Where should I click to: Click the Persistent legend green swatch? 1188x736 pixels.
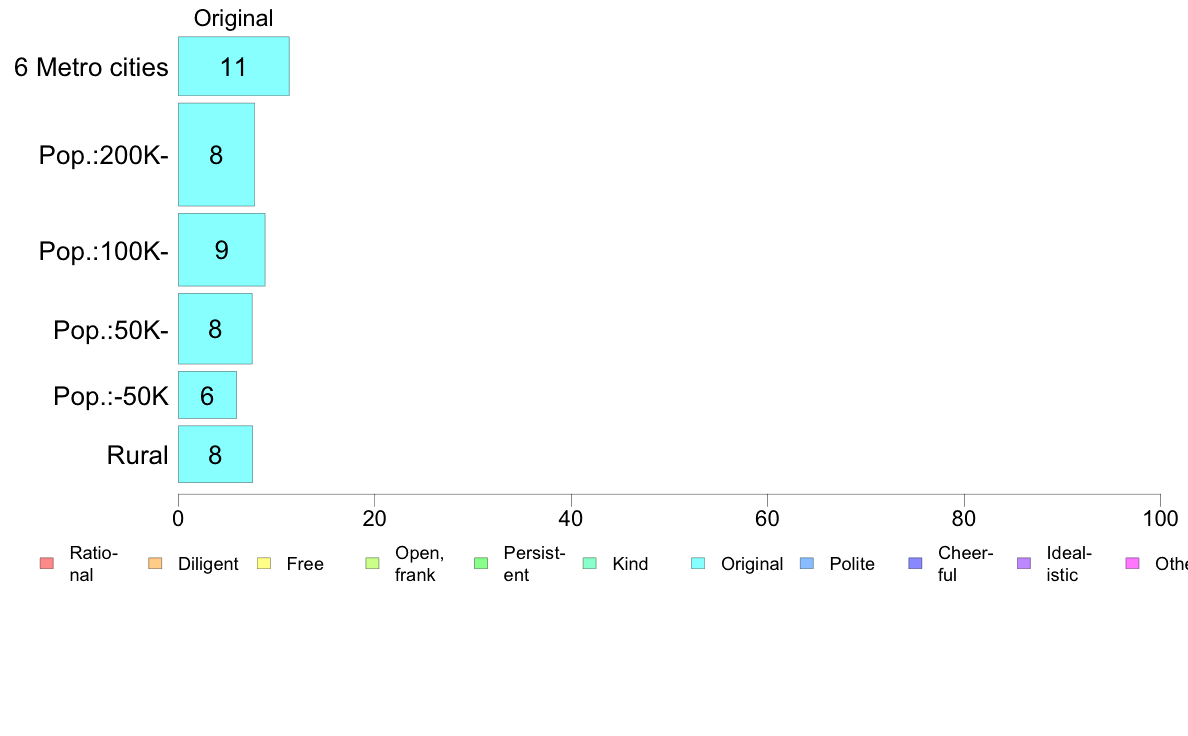tap(481, 564)
